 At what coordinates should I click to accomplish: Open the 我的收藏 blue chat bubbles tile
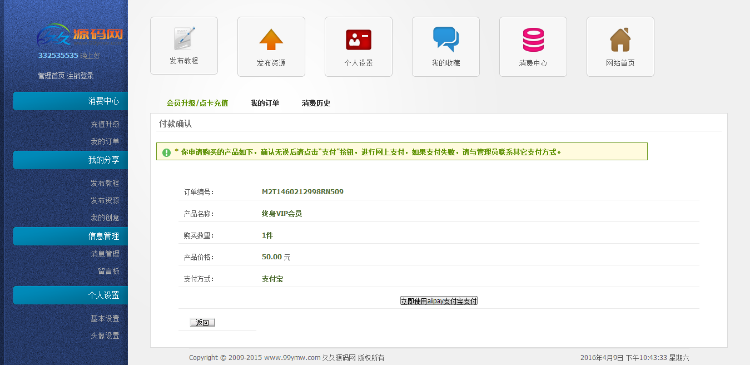point(445,46)
